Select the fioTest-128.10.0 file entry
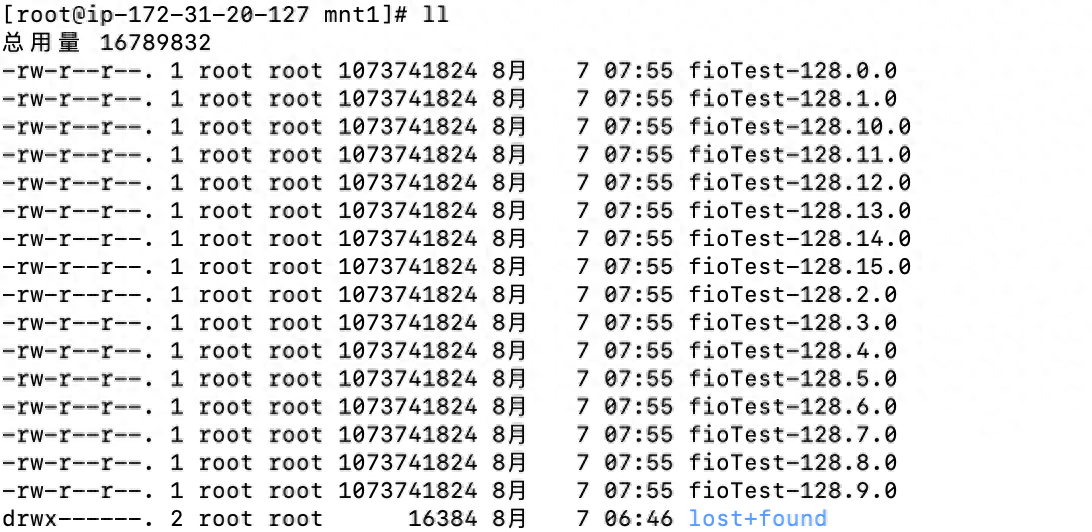Screen dimensions: 1092x532 point(799,127)
